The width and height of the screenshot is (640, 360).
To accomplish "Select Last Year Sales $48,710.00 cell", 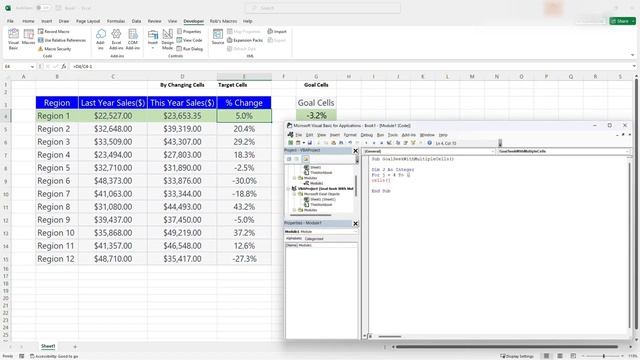I will pyautogui.click(x=113, y=259).
